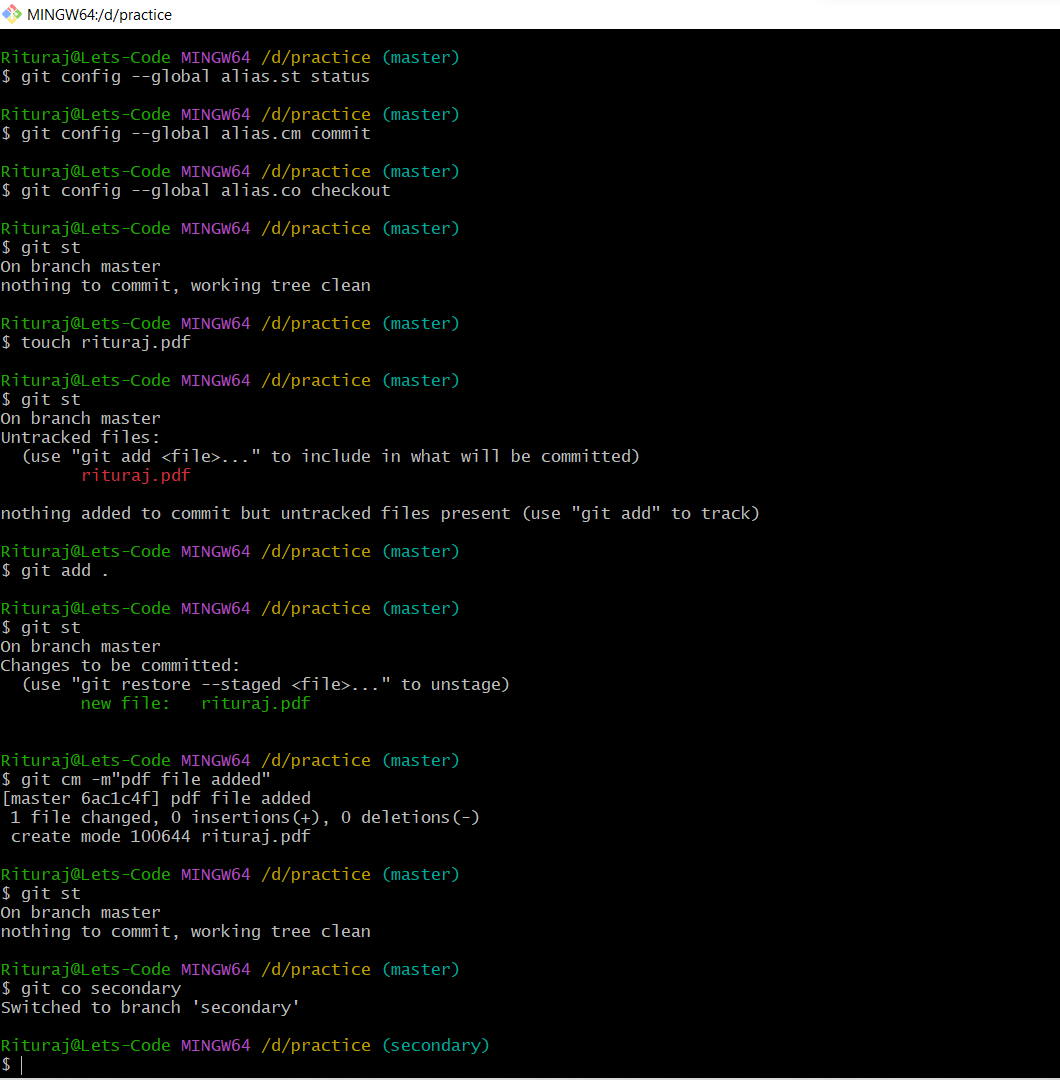The height and width of the screenshot is (1080, 1060).
Task: Select the 'git config --global alias.co checkout' command
Action: pyautogui.click(x=205, y=191)
